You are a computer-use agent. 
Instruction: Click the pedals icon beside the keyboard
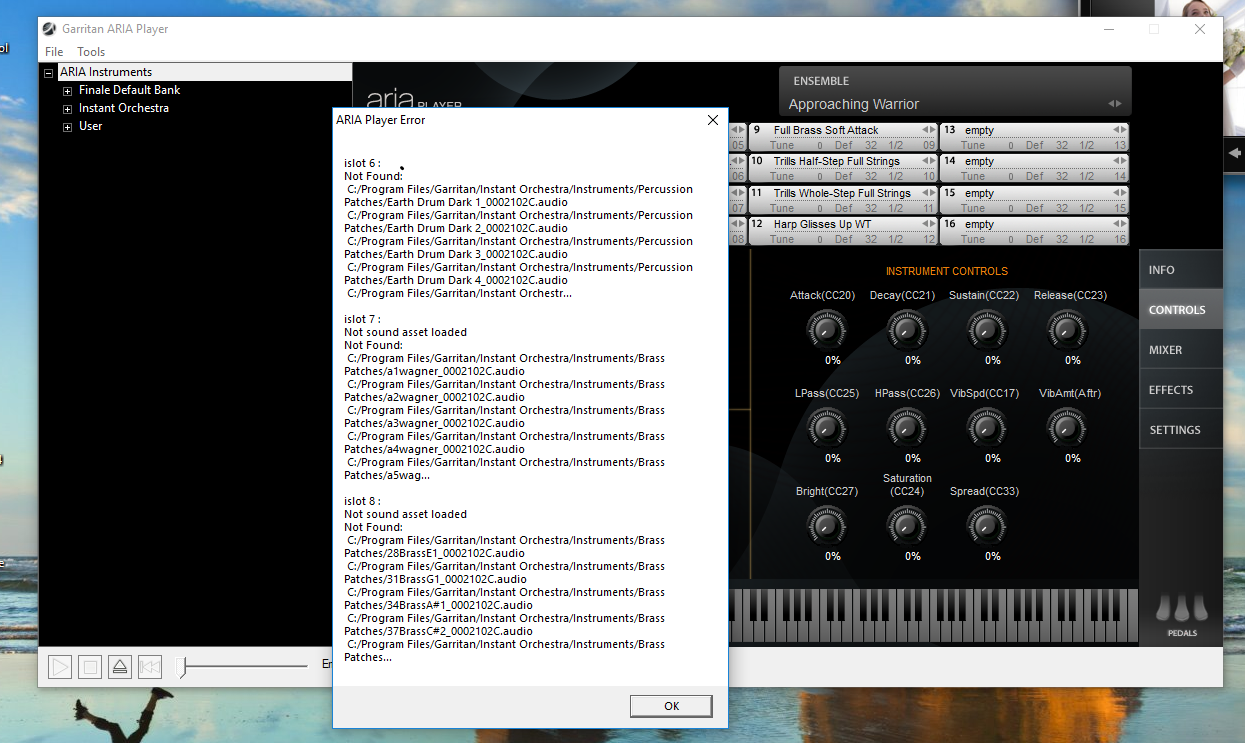coord(1181,609)
